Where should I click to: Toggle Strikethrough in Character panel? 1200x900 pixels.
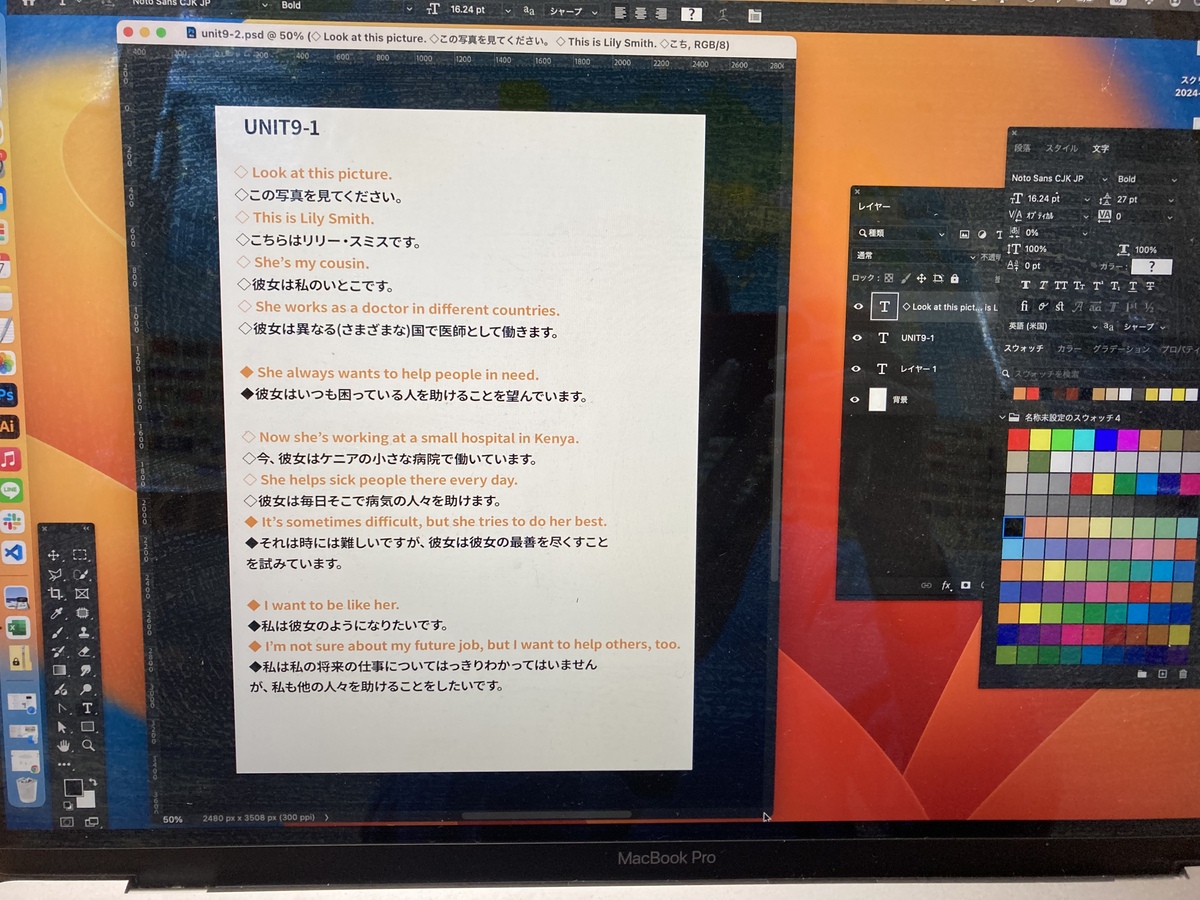point(1150,285)
